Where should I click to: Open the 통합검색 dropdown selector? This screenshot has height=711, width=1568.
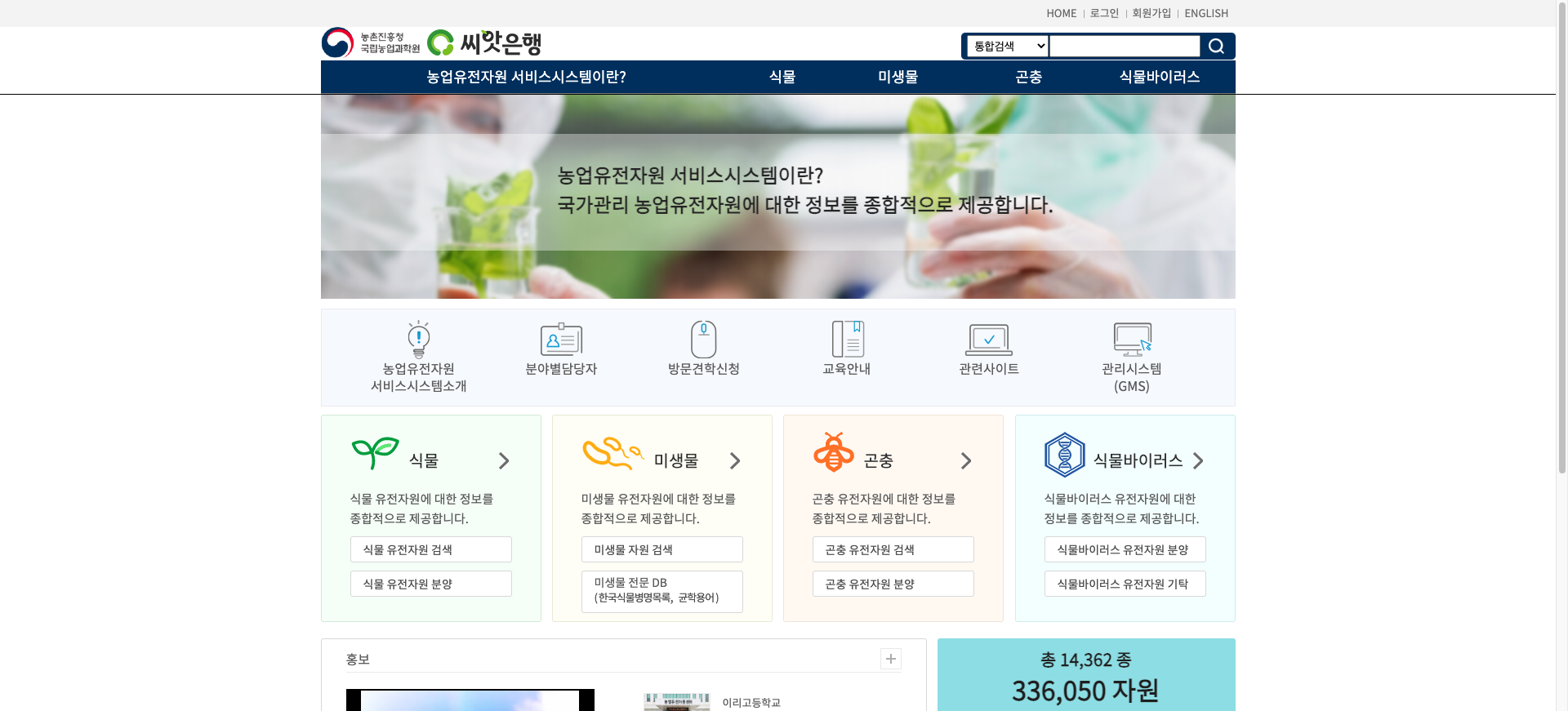click(1008, 47)
